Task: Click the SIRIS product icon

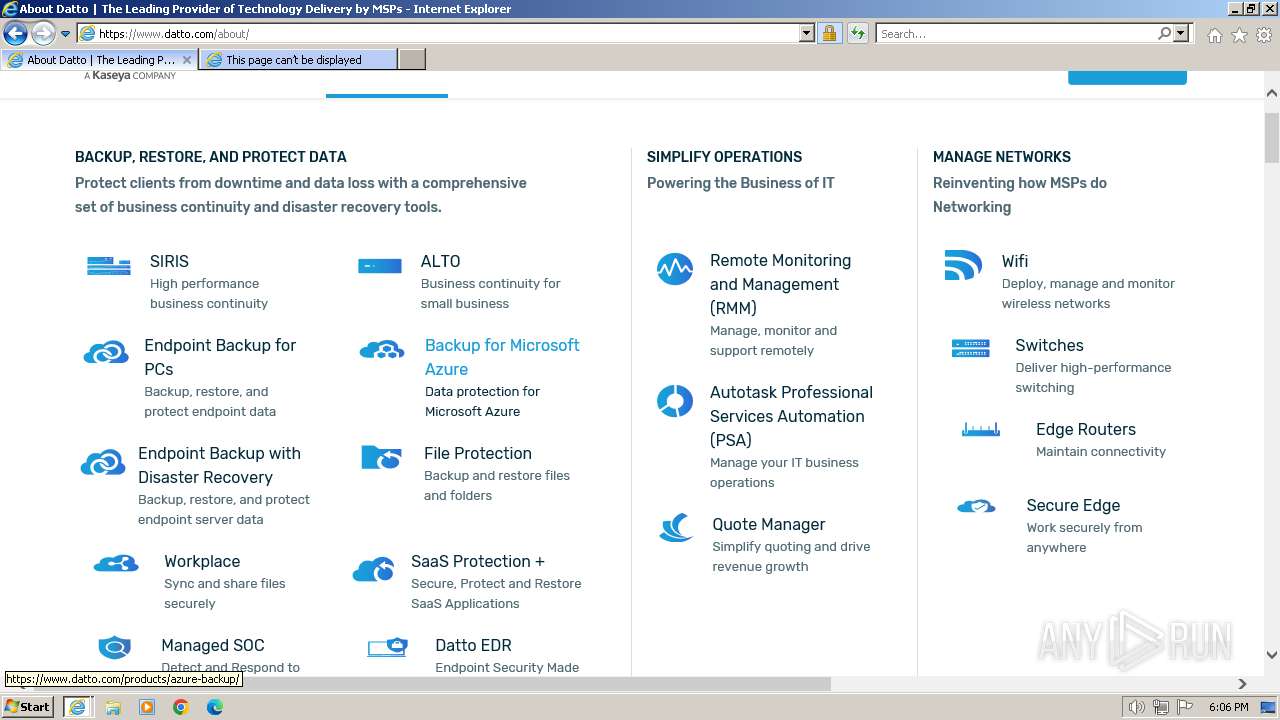Action: (108, 266)
